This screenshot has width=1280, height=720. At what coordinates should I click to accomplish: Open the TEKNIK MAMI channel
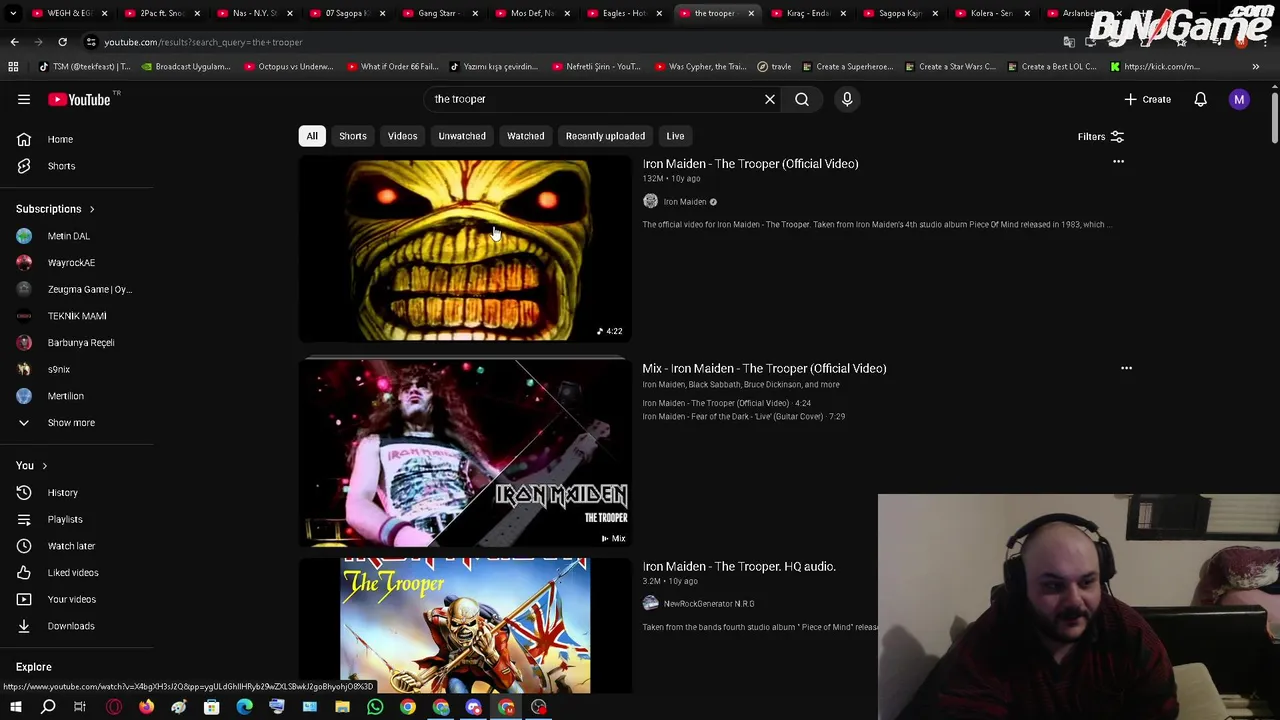point(77,316)
